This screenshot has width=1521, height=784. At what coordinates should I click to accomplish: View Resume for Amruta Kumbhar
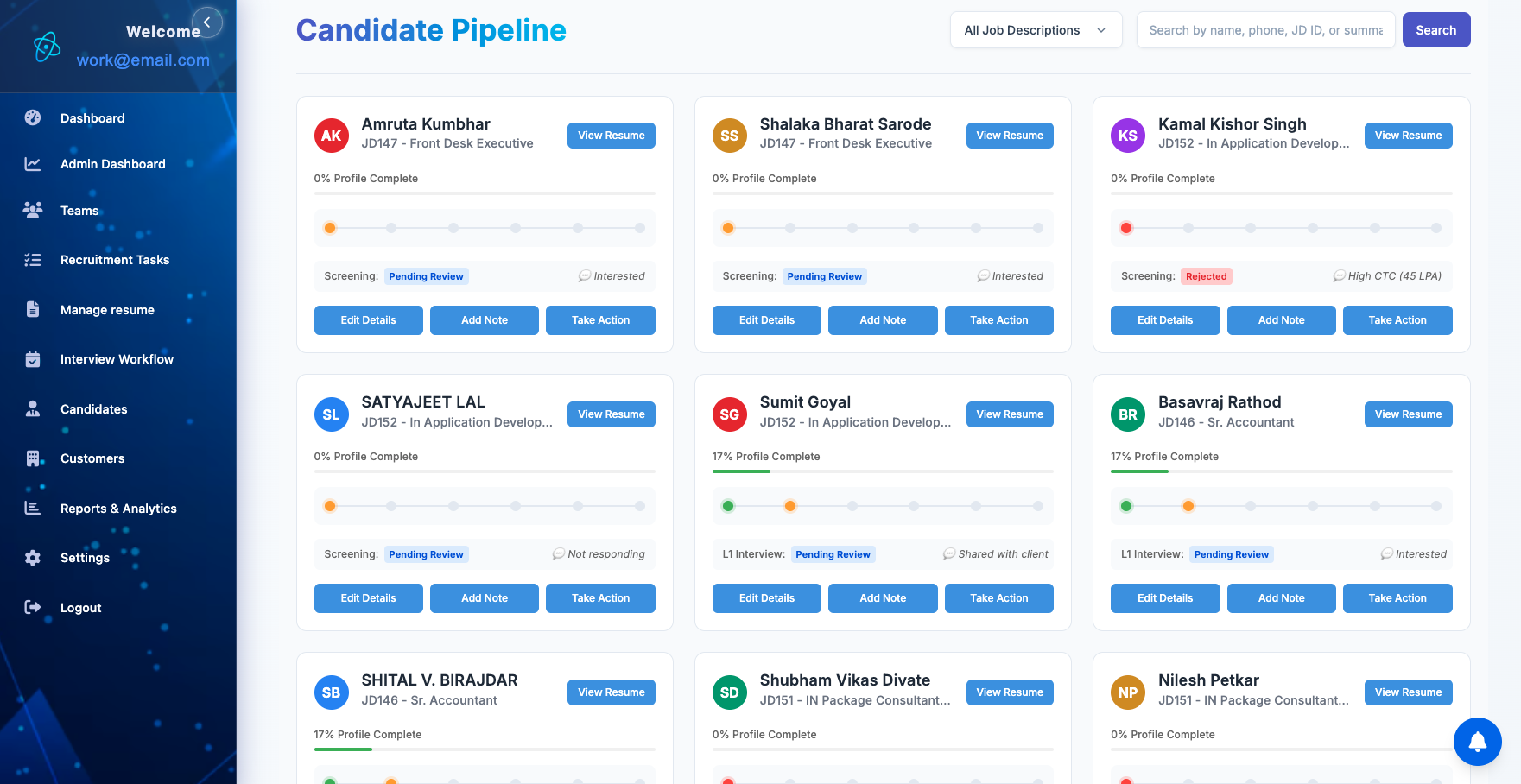click(611, 136)
